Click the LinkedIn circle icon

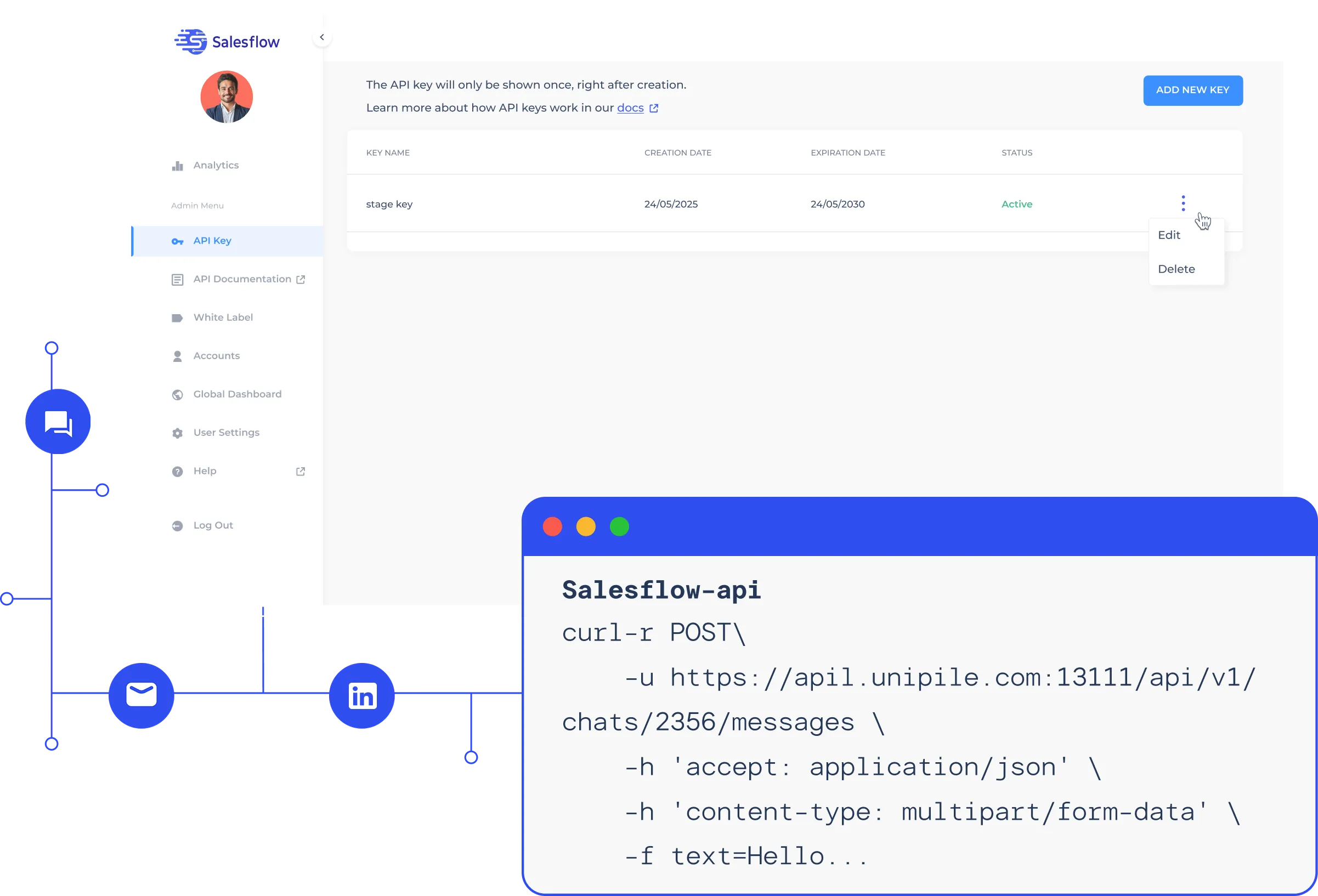(x=362, y=696)
